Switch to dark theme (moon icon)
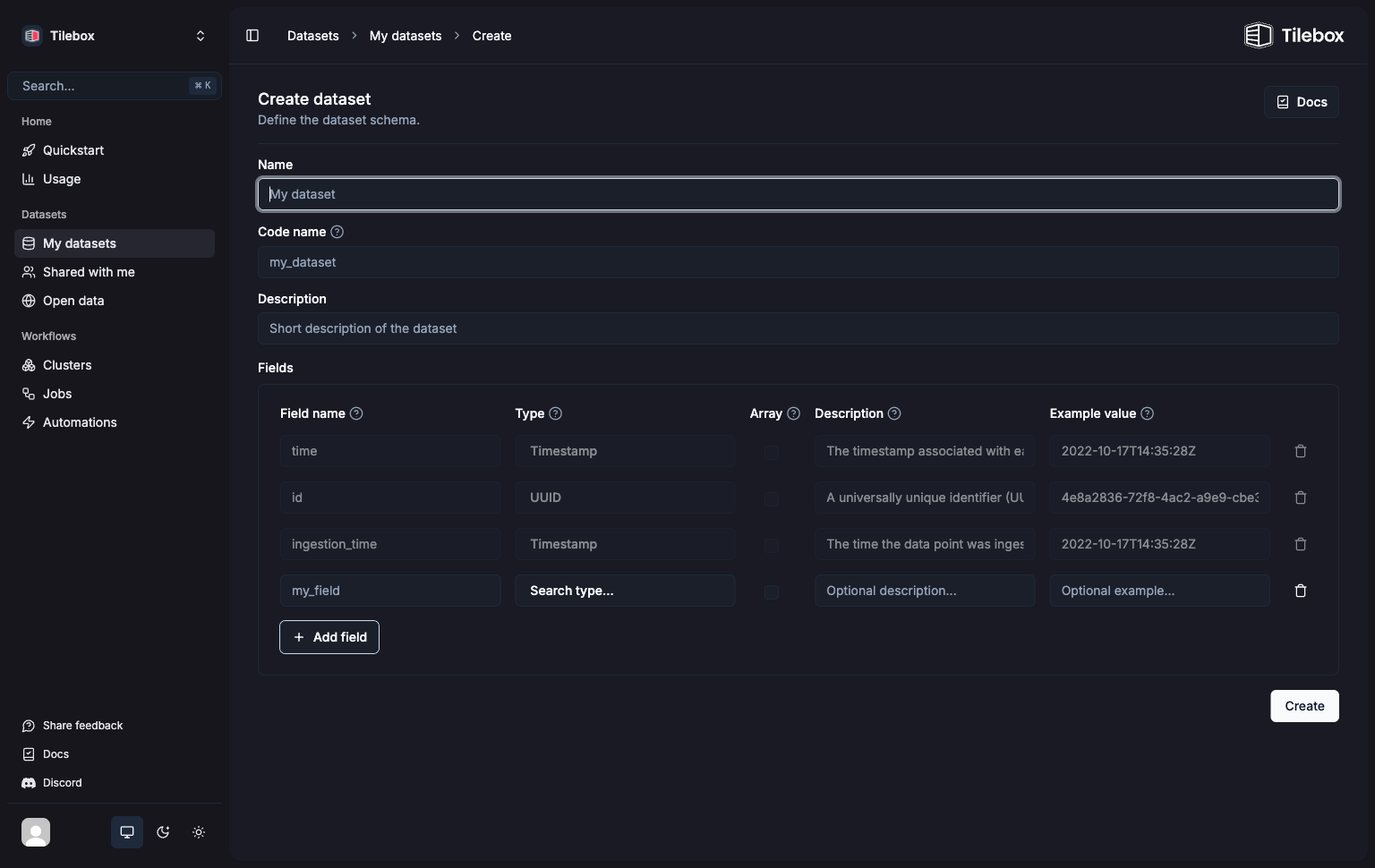 [163, 832]
